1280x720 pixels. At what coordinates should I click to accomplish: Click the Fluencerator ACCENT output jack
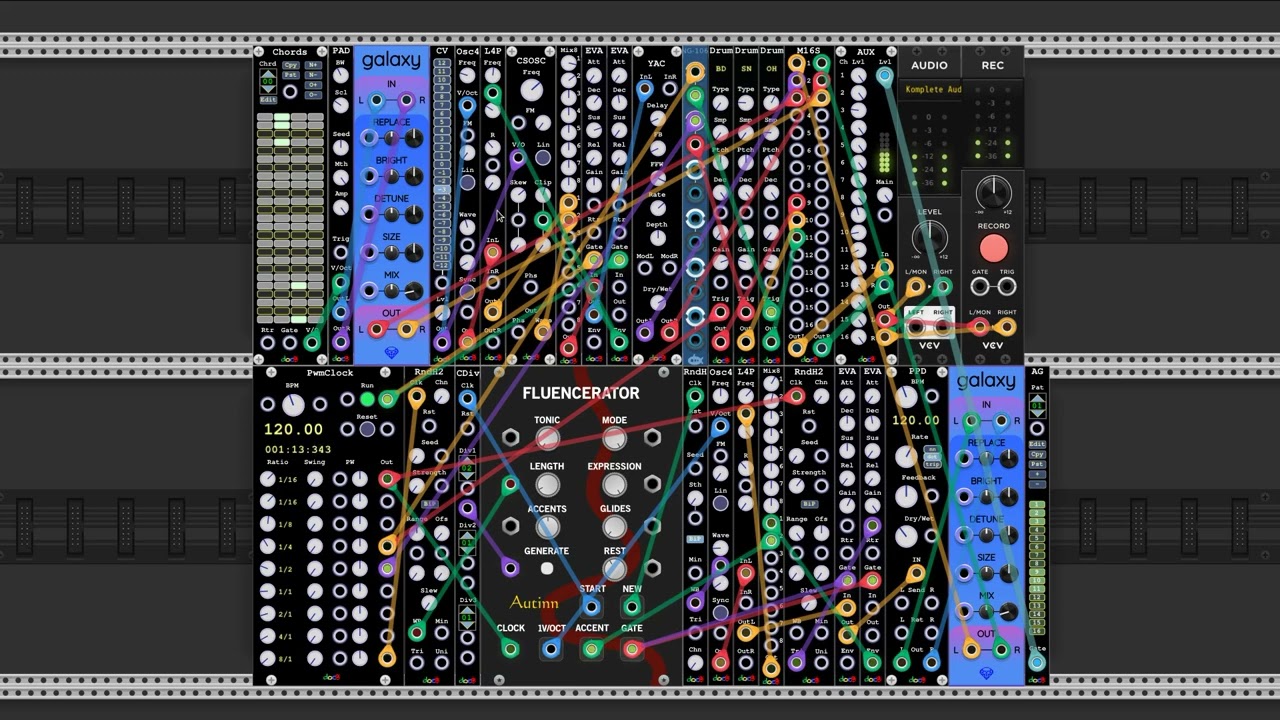tap(591, 650)
